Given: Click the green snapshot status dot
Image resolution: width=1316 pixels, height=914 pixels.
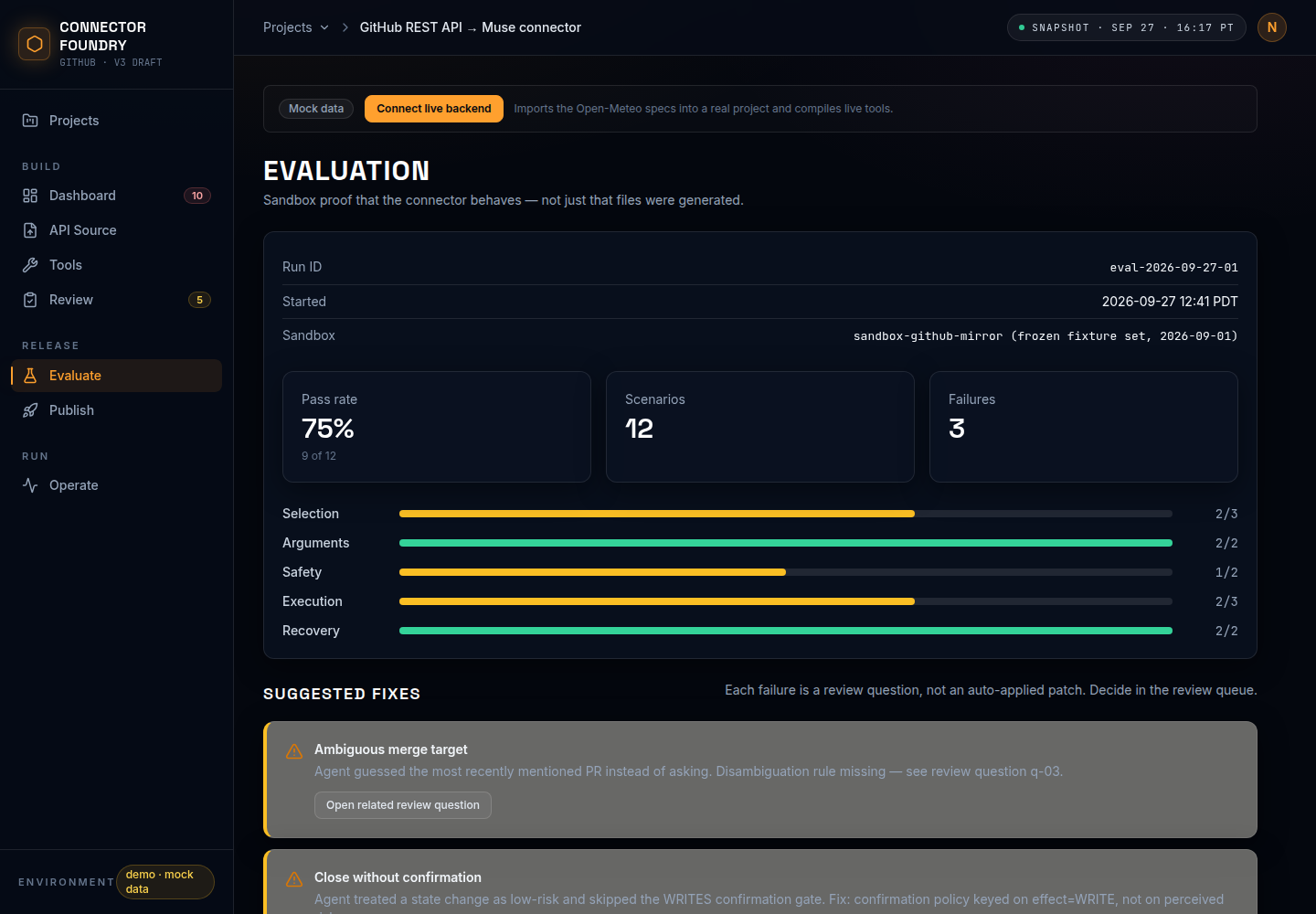Looking at the screenshot, I should point(1022,27).
